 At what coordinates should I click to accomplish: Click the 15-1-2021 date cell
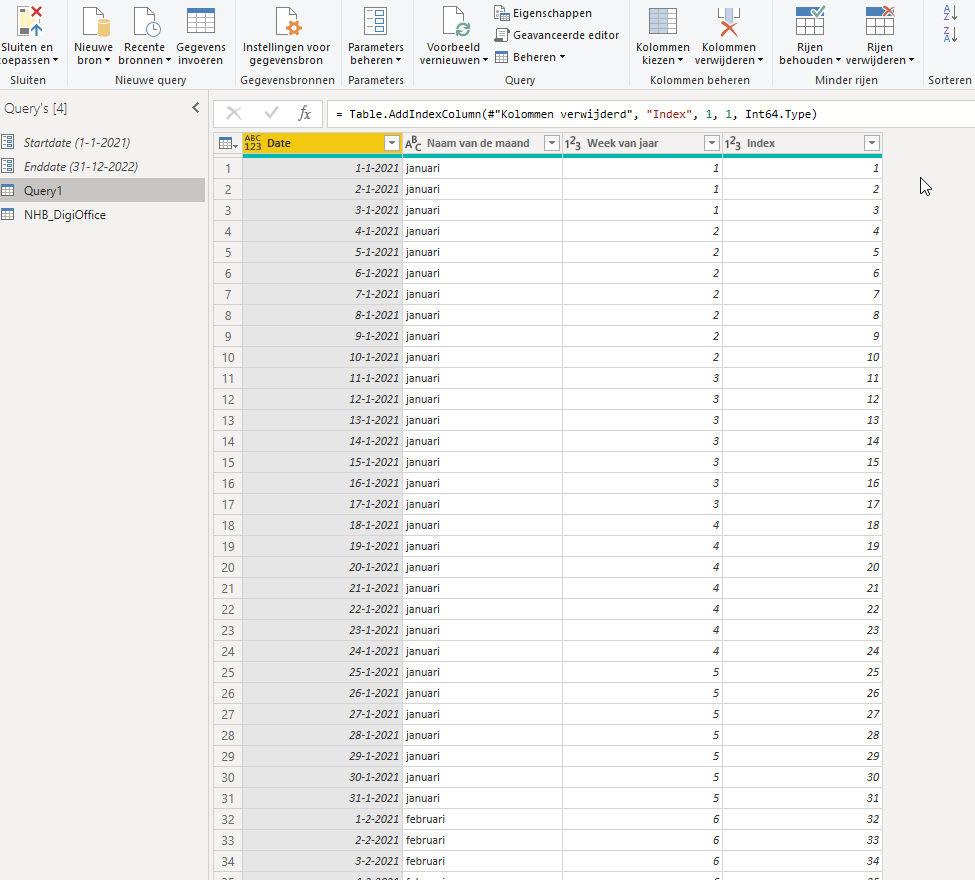click(x=323, y=462)
